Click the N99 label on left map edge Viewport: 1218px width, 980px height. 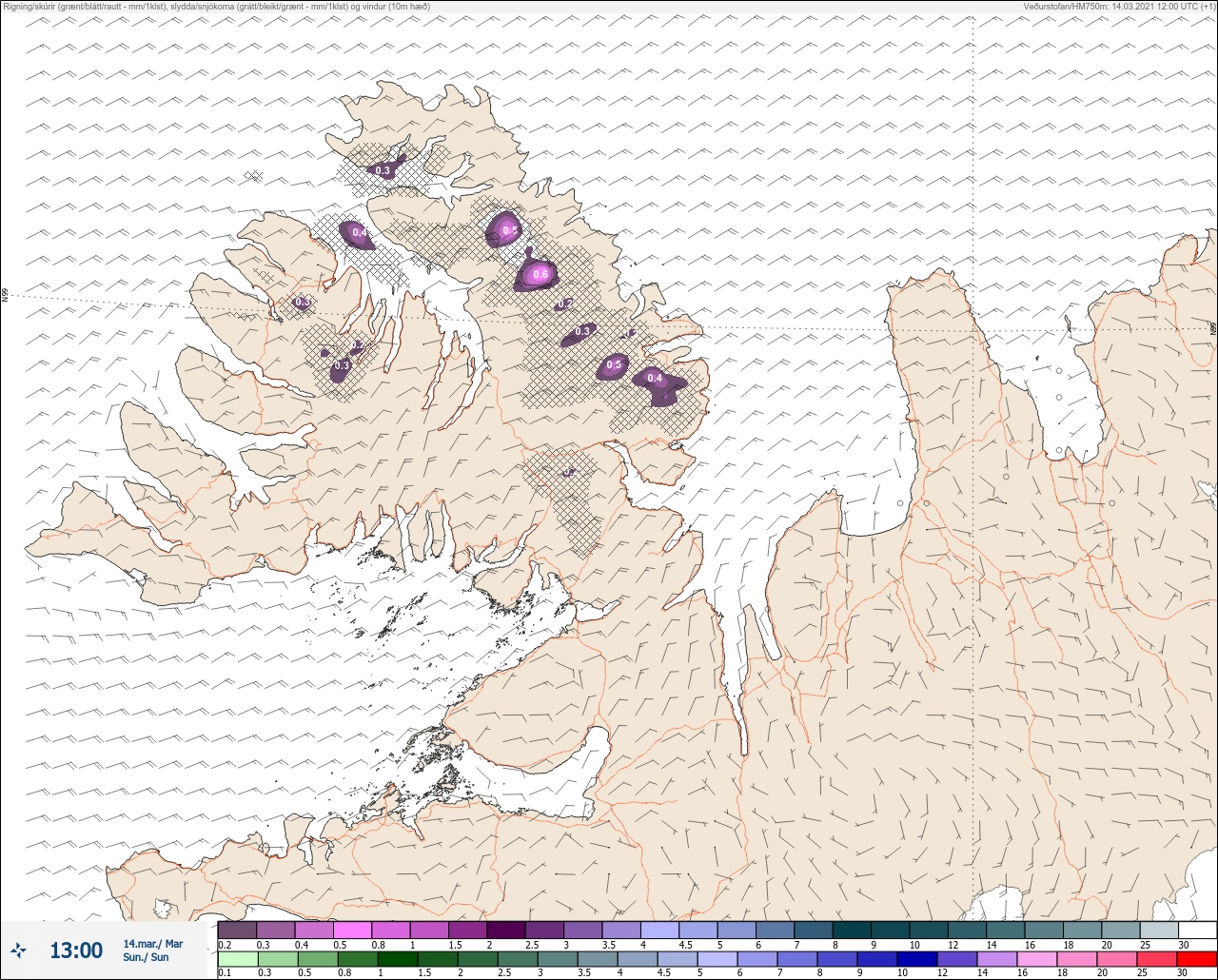click(x=5, y=296)
